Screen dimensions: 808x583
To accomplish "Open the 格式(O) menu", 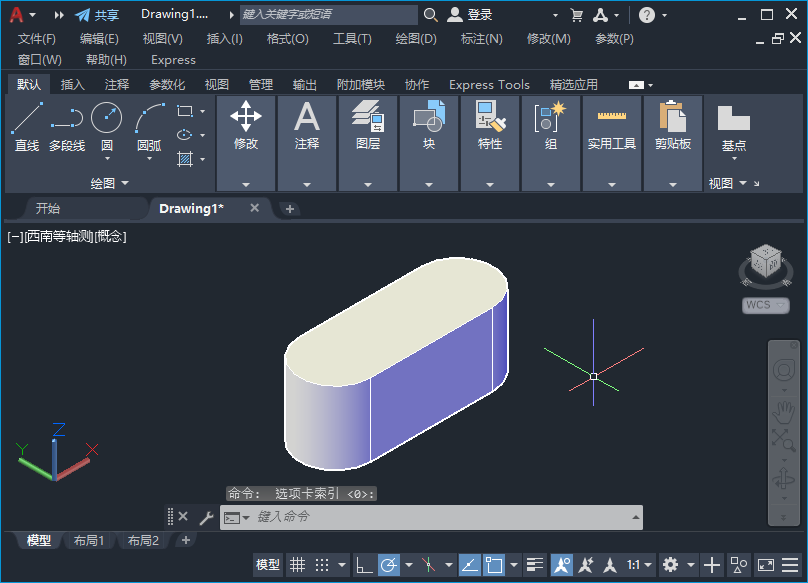I will [287, 38].
